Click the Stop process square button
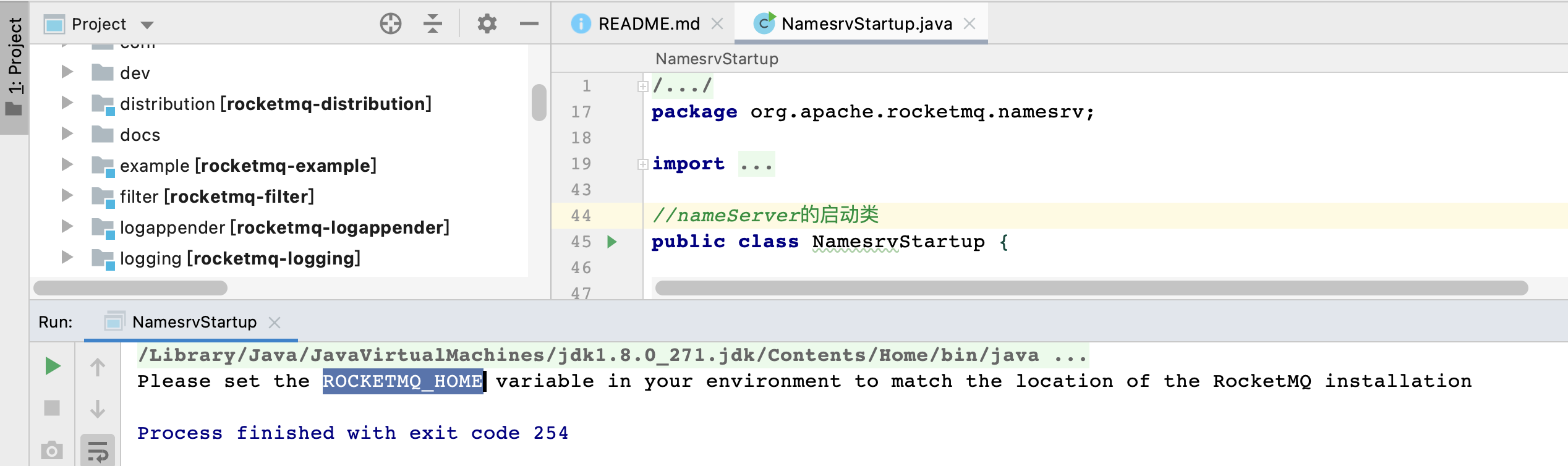The image size is (1568, 466). tap(52, 409)
